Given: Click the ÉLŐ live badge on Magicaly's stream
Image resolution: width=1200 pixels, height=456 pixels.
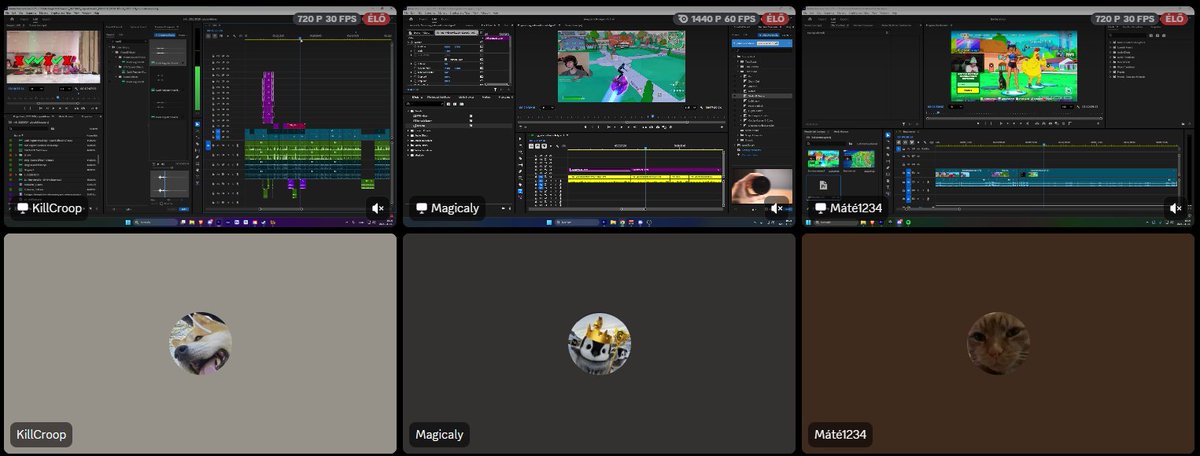Looking at the screenshot, I should [776, 18].
